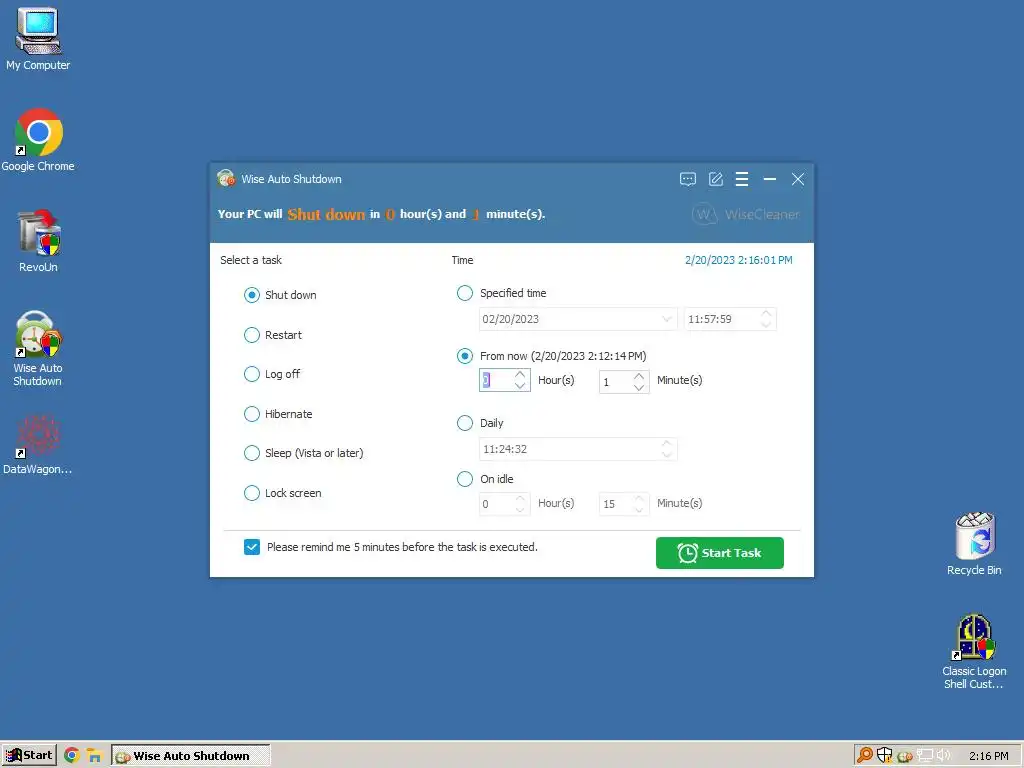1024x768 pixels.
Task: Click the 2:16 PM taskbar clock
Action: 989,756
